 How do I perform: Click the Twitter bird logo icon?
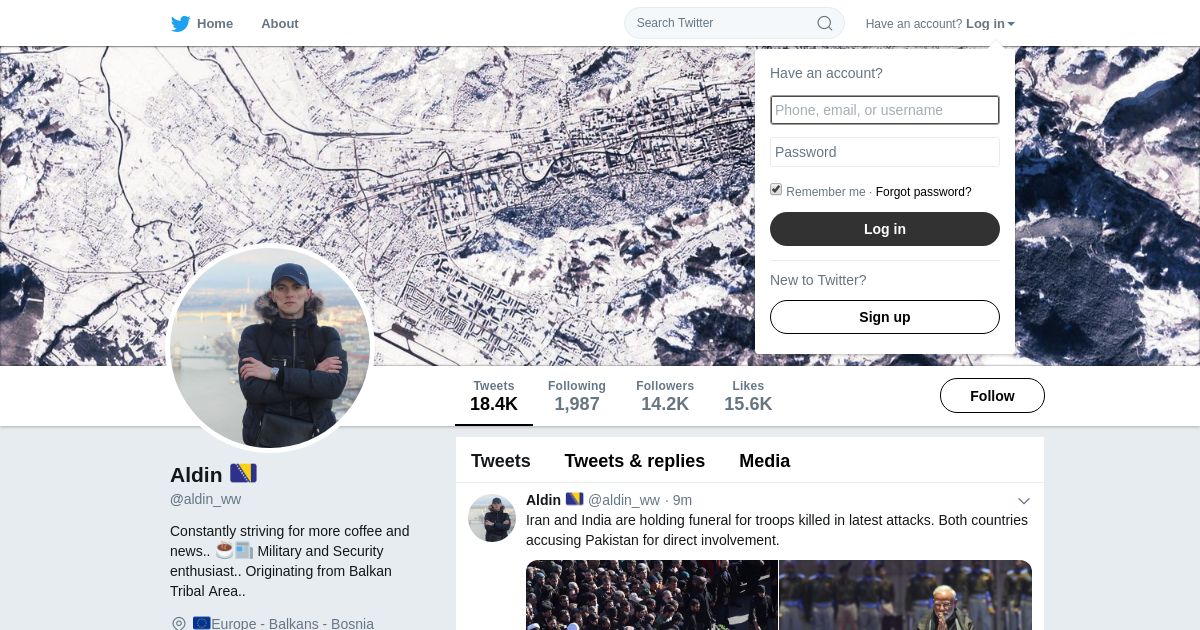[180, 23]
